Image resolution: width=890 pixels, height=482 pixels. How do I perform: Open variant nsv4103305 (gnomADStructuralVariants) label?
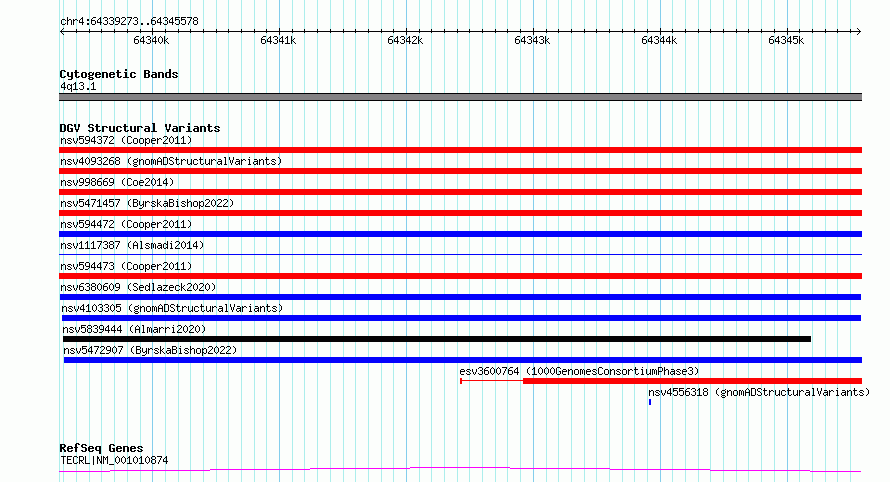click(x=172, y=308)
